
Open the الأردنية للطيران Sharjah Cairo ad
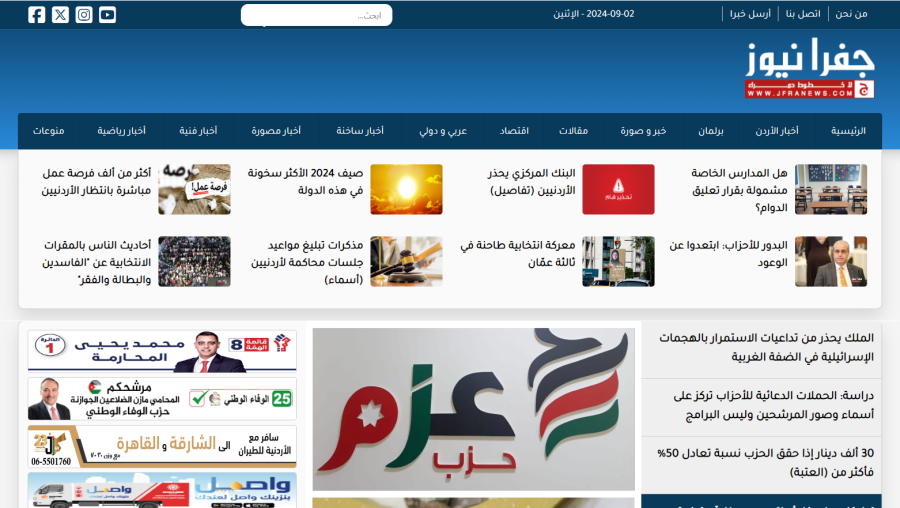tap(162, 447)
